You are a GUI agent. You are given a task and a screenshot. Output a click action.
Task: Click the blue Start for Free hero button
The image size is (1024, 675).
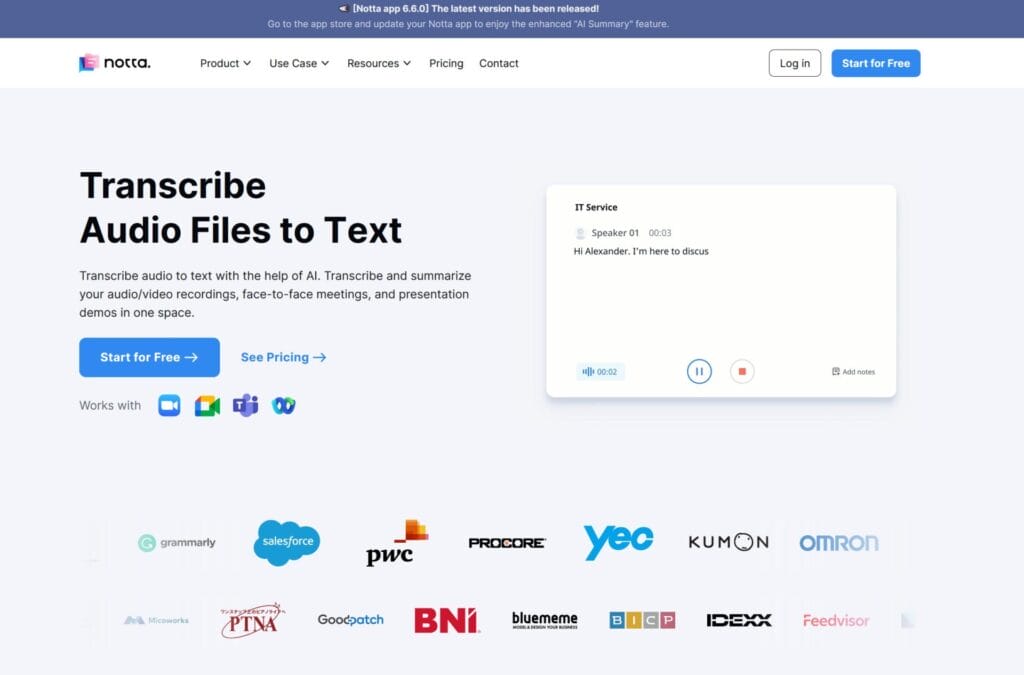149,357
